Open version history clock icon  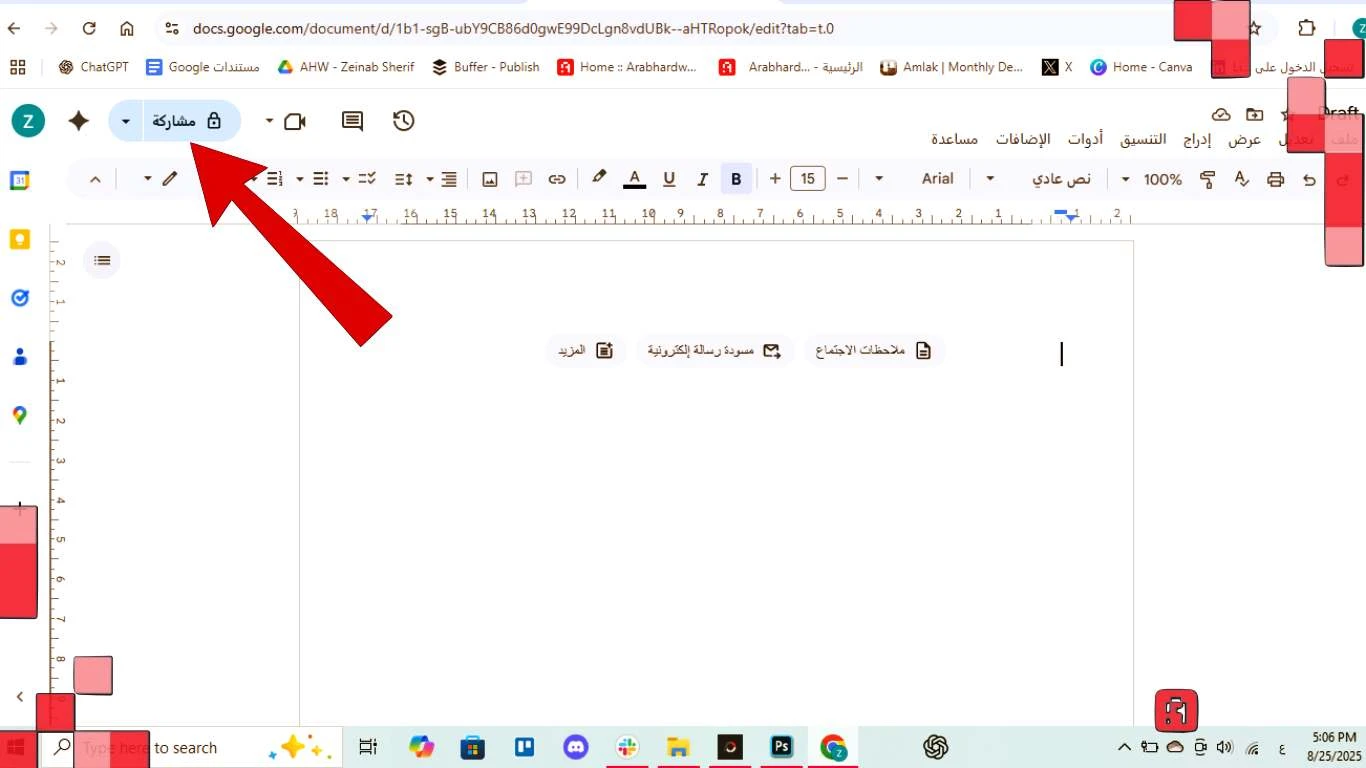click(404, 121)
